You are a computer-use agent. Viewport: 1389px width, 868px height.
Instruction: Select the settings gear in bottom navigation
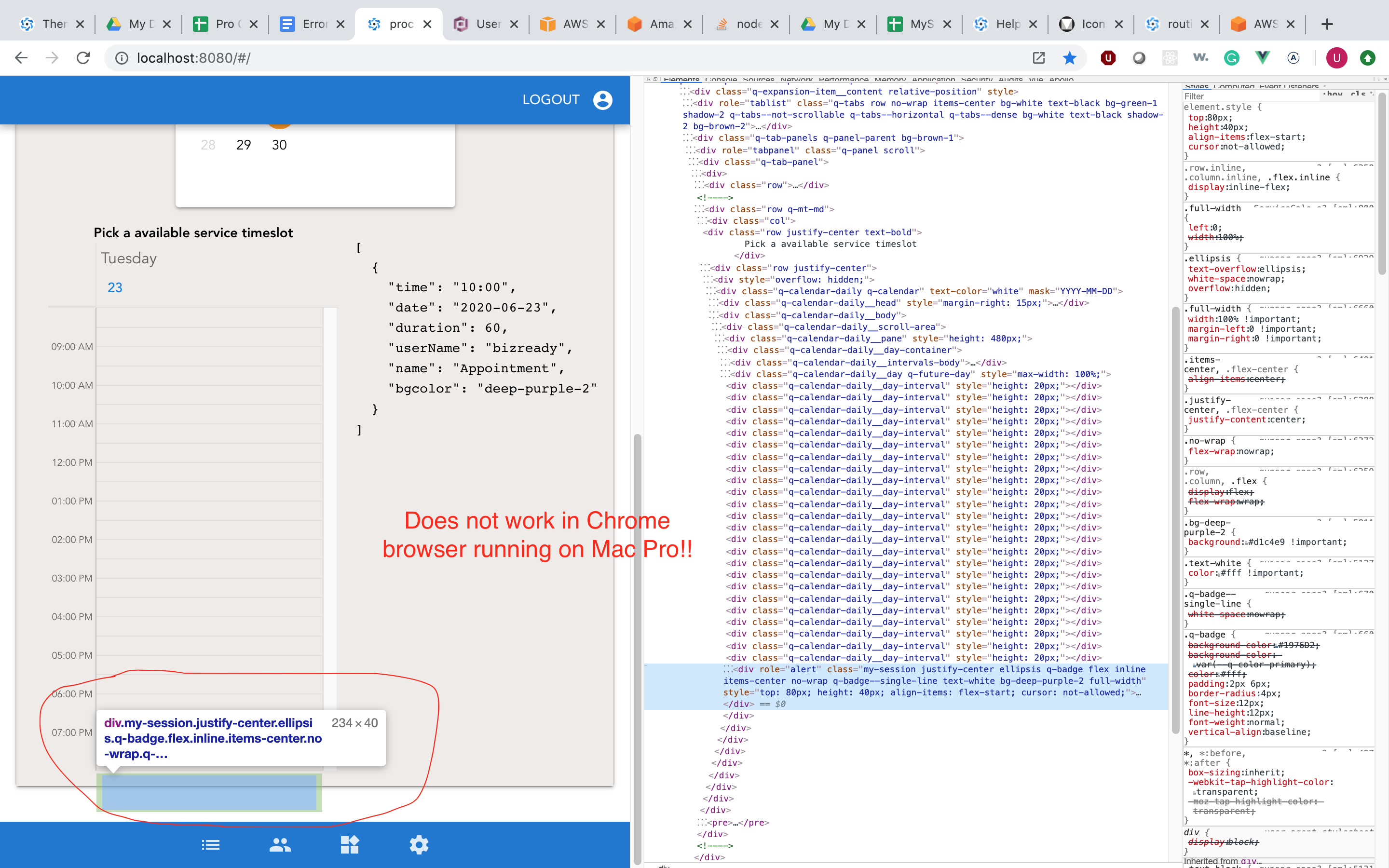tap(419, 844)
